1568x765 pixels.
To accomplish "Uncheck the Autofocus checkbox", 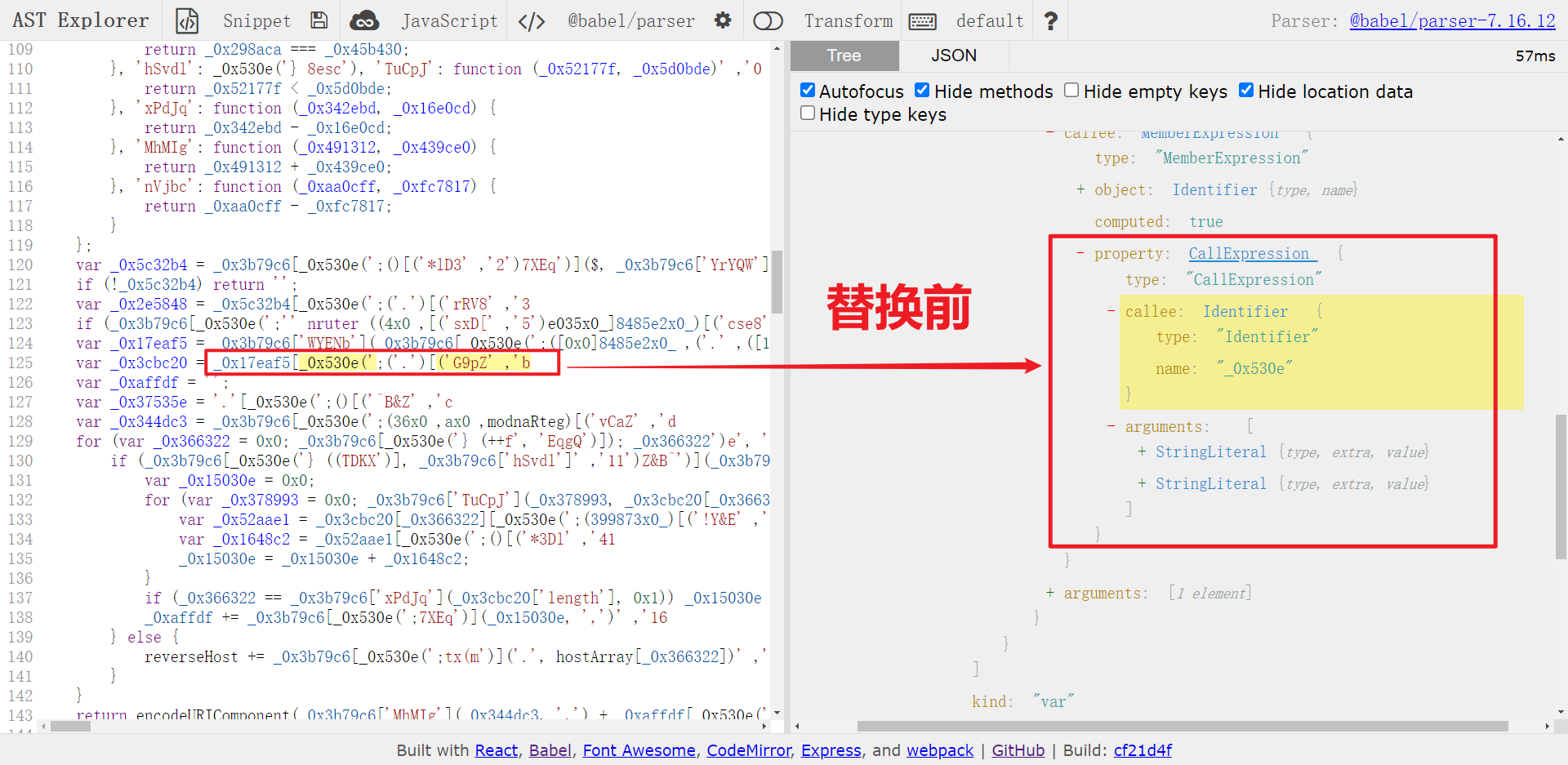I will click(x=808, y=90).
